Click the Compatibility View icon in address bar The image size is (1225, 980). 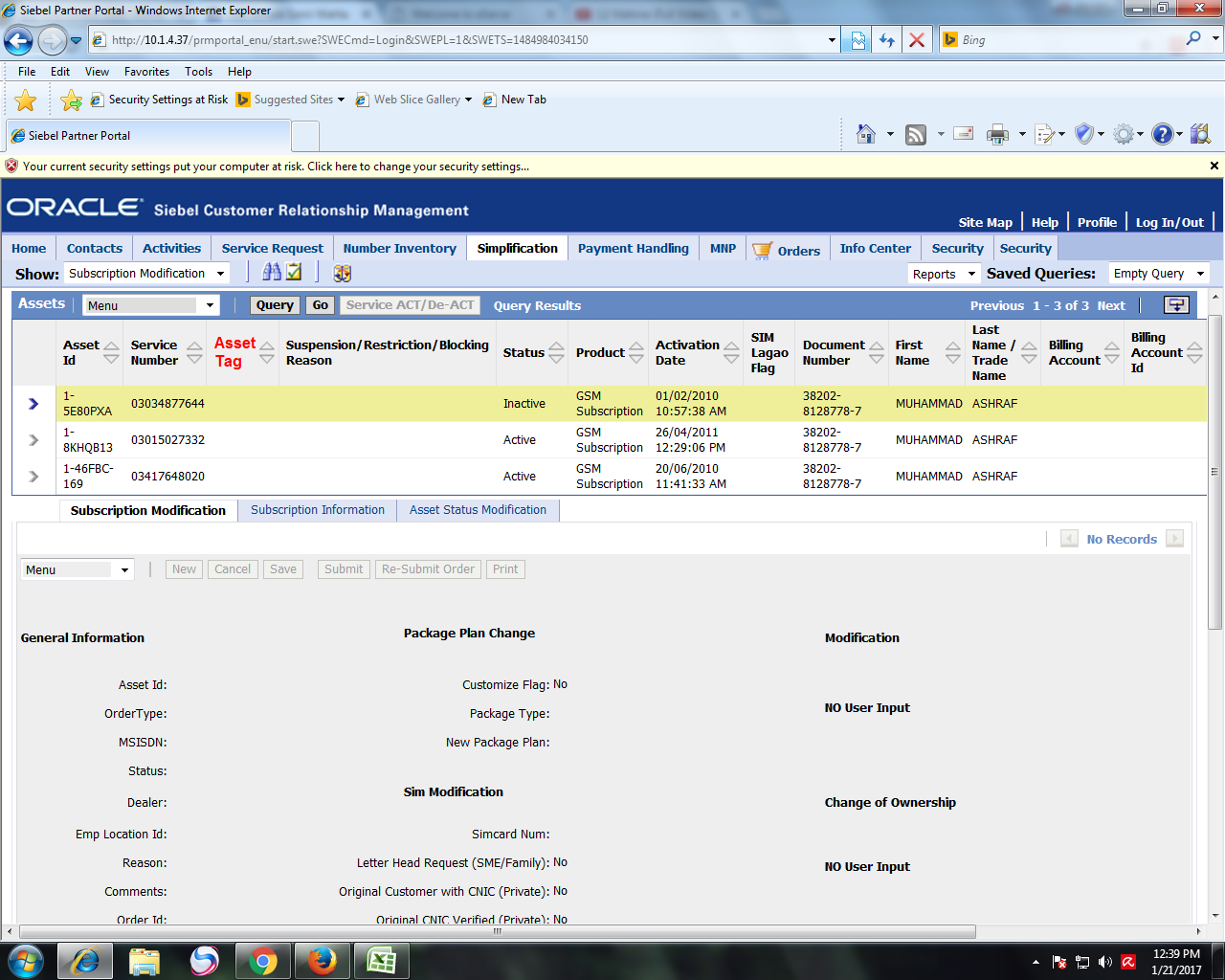point(857,40)
